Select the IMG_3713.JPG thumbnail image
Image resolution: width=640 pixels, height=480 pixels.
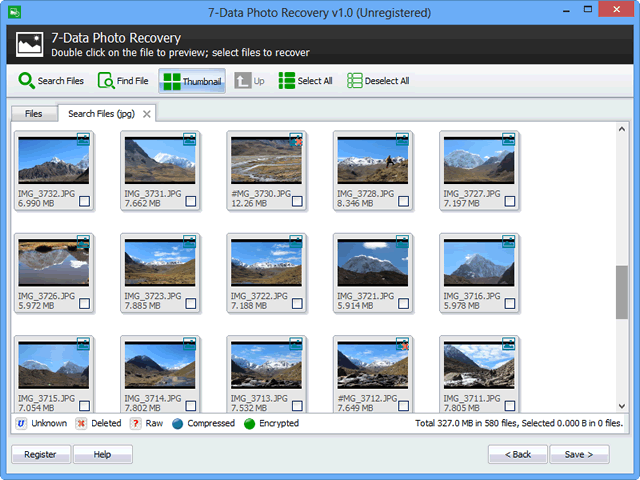point(266,365)
